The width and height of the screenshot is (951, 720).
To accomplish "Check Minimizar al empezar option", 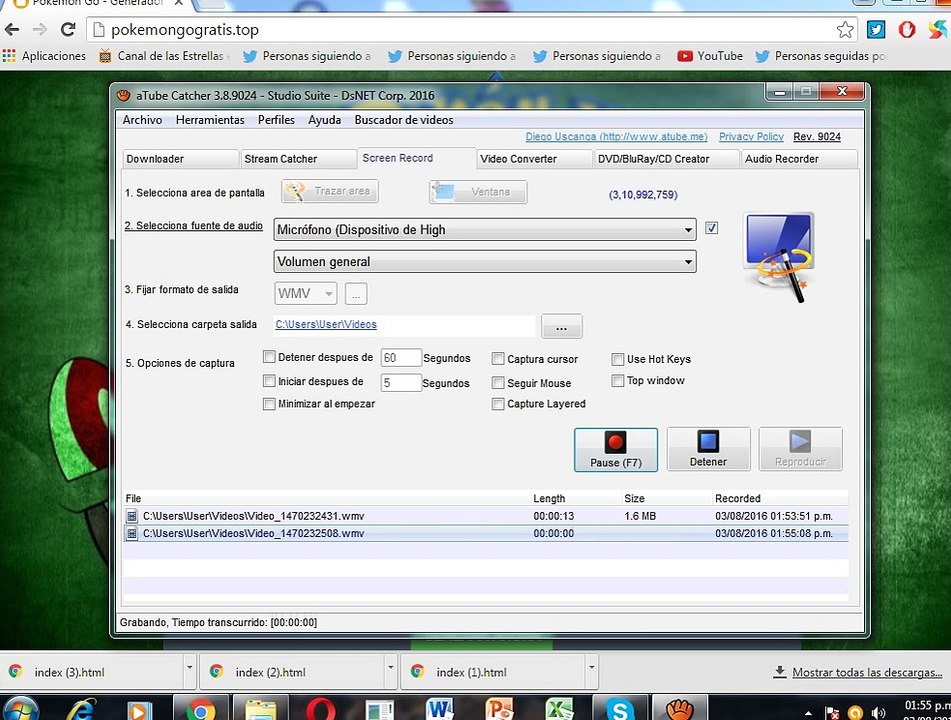I will tap(269, 404).
